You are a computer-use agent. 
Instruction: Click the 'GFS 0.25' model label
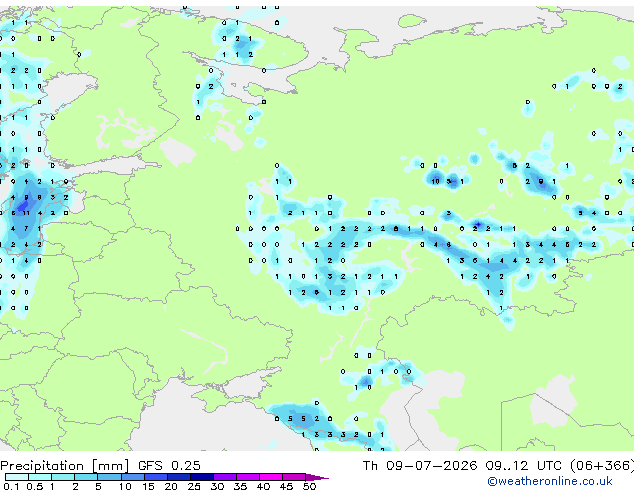[169, 466]
